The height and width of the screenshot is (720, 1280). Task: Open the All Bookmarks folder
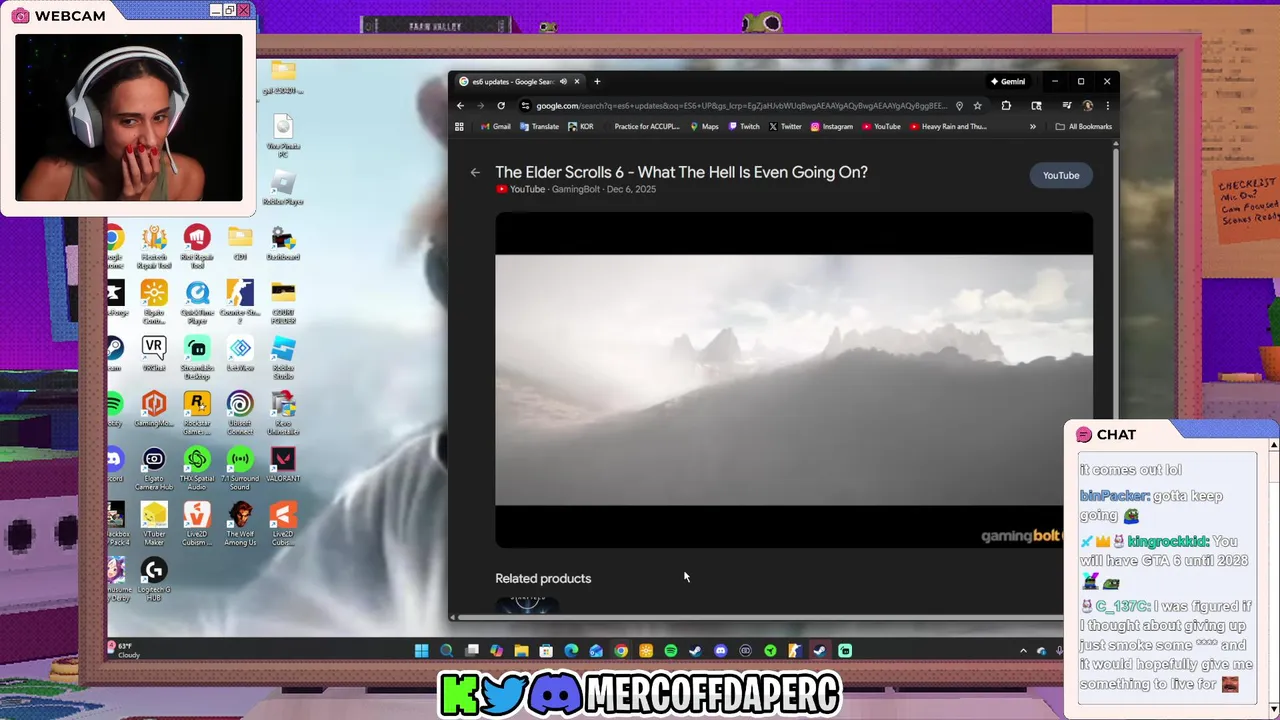[1083, 127]
